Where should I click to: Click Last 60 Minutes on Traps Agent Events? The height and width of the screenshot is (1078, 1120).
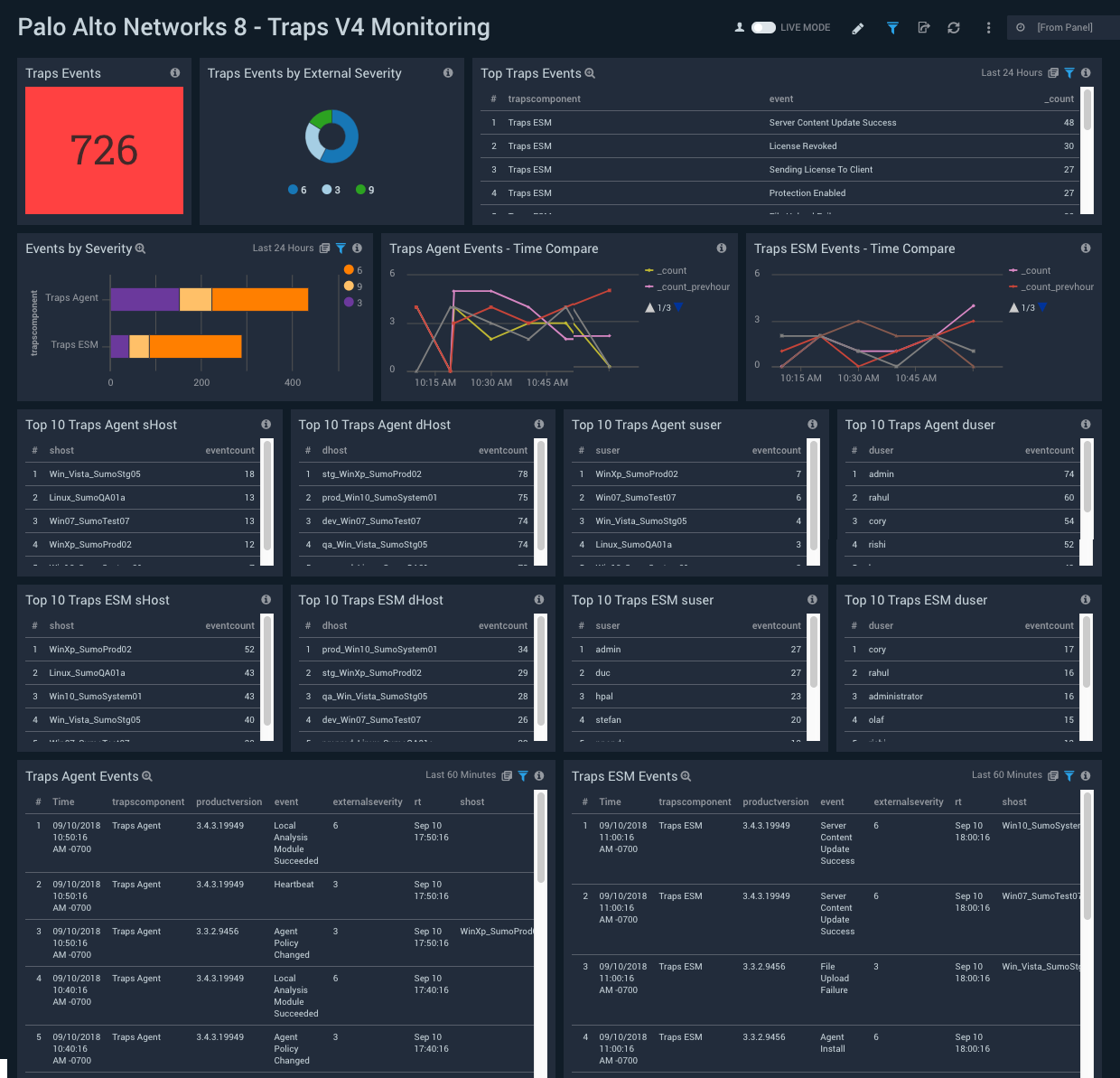coord(460,775)
